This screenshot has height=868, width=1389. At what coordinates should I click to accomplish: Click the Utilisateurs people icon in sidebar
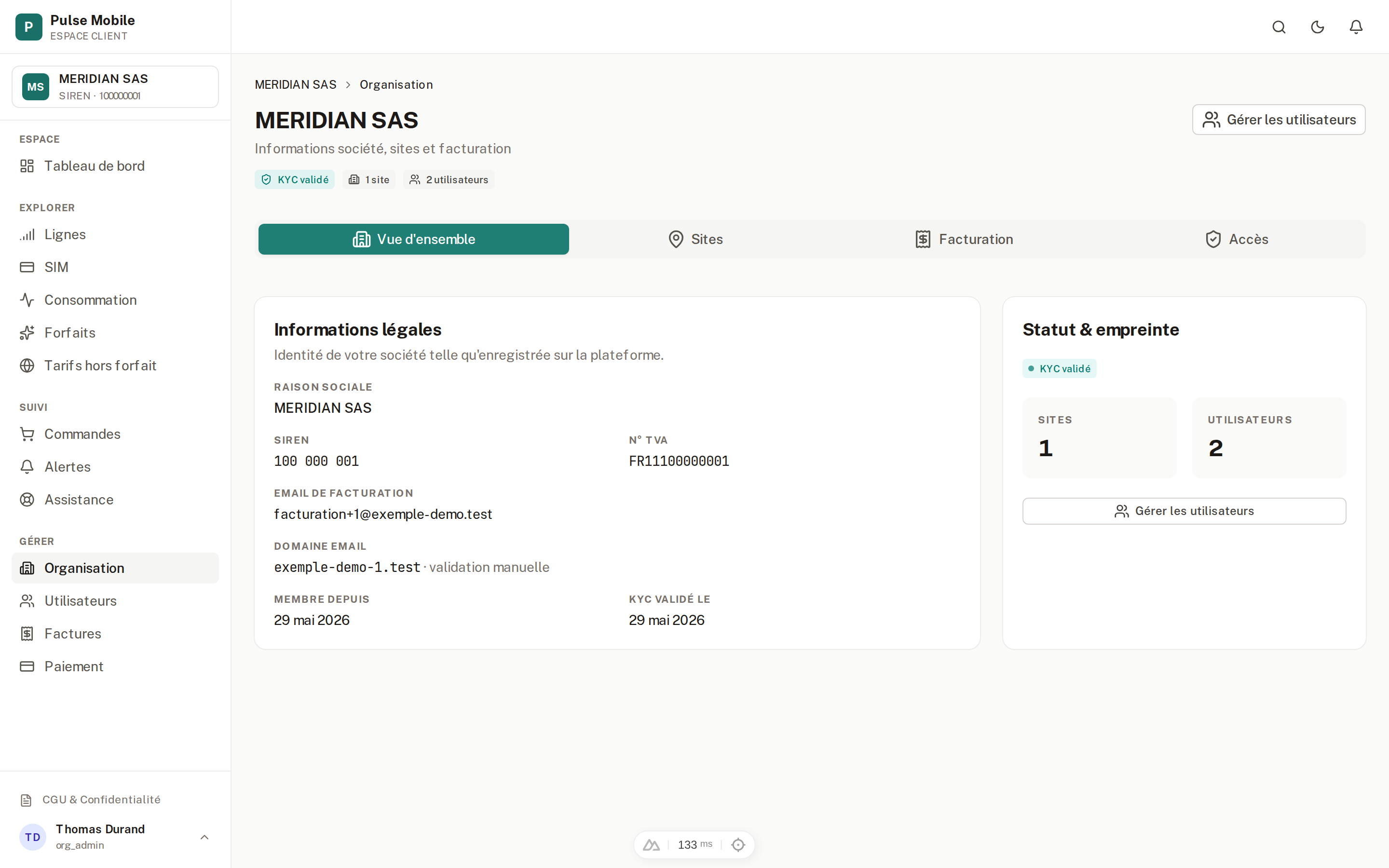point(27,600)
